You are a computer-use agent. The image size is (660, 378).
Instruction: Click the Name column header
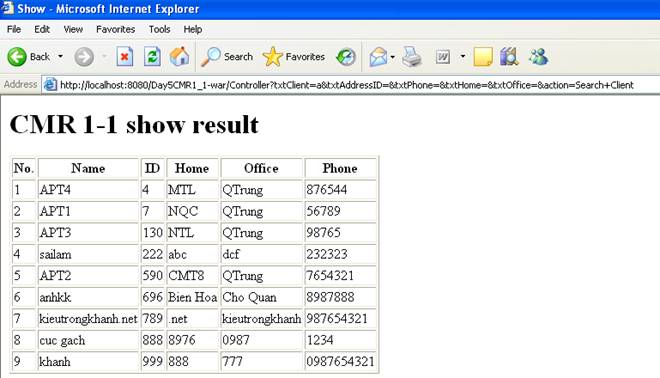pyautogui.click(x=88, y=168)
